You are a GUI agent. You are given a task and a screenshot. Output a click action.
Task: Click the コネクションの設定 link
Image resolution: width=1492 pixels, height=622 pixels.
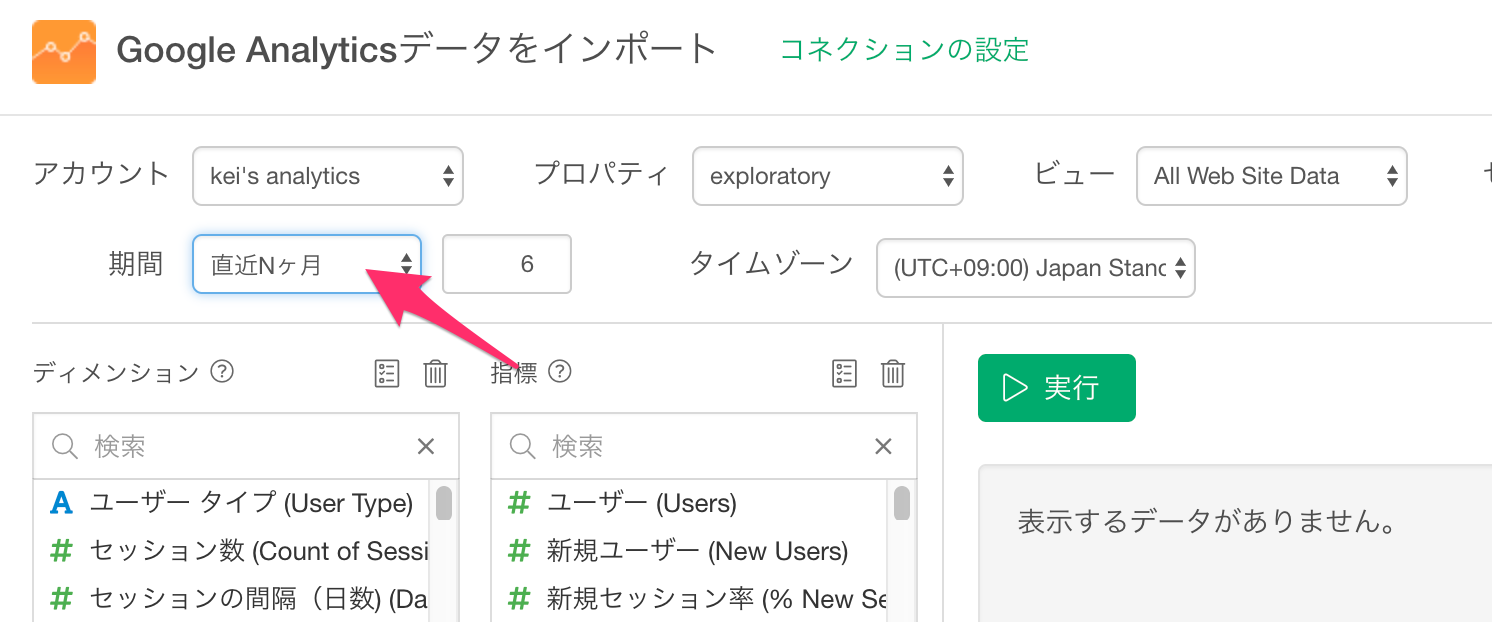tap(904, 49)
